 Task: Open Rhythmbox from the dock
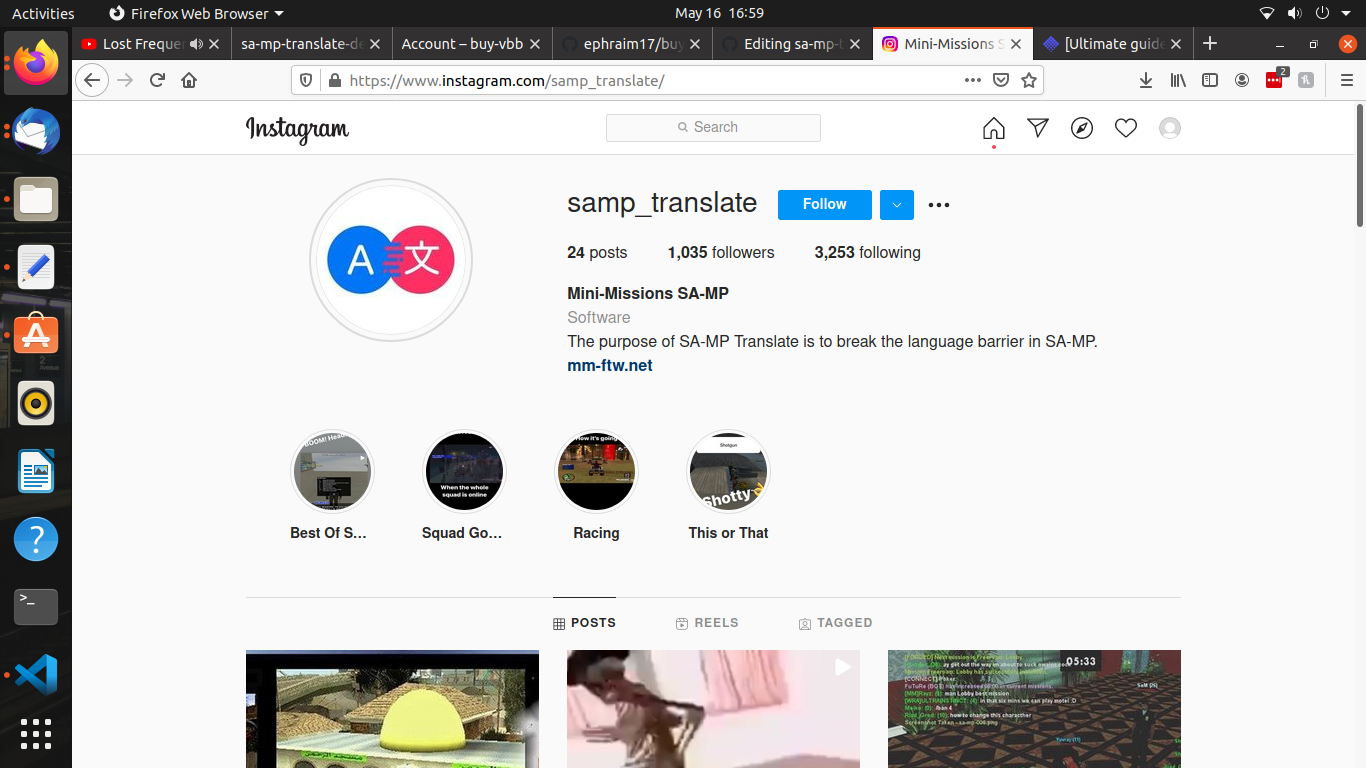[36, 403]
